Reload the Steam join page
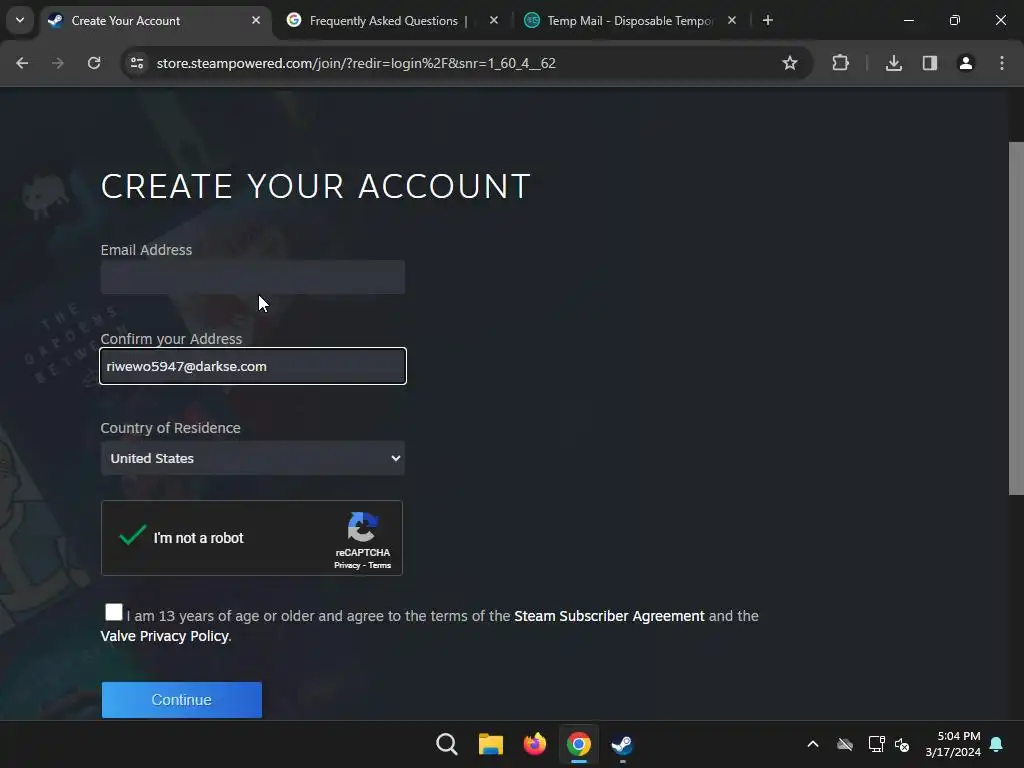Image resolution: width=1024 pixels, height=768 pixels. point(94,63)
